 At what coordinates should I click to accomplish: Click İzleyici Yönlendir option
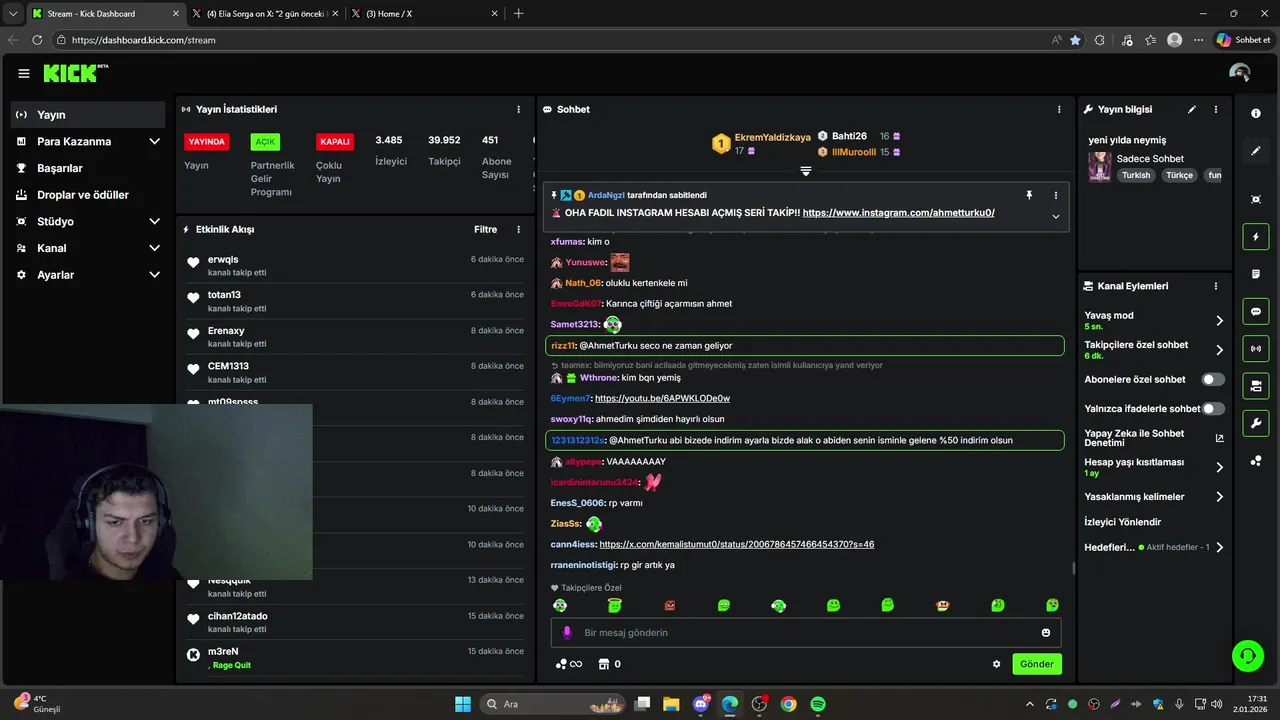click(1122, 522)
